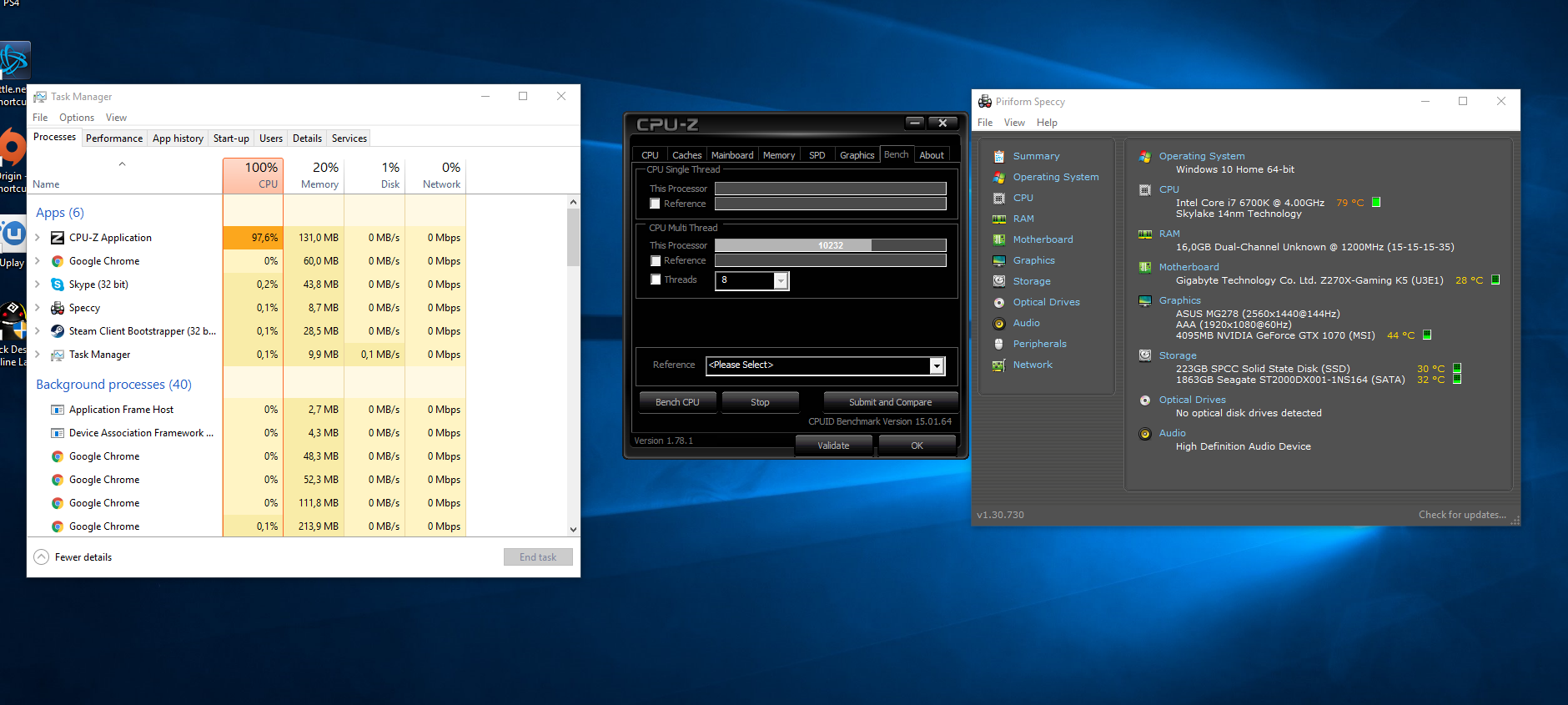This screenshot has width=1568, height=705.
Task: Click the Skype icon in Task Manager
Action: pyautogui.click(x=58, y=285)
